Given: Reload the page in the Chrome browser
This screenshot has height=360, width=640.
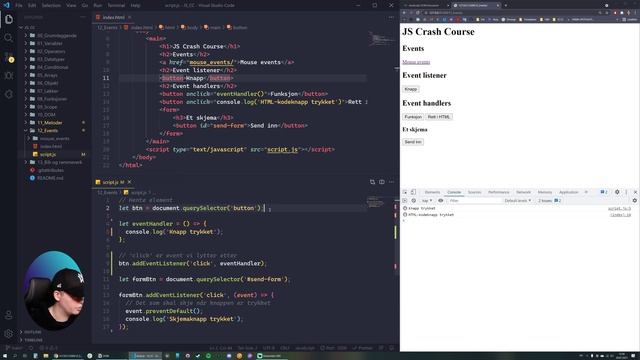Looking at the screenshot, I should click(418, 13).
